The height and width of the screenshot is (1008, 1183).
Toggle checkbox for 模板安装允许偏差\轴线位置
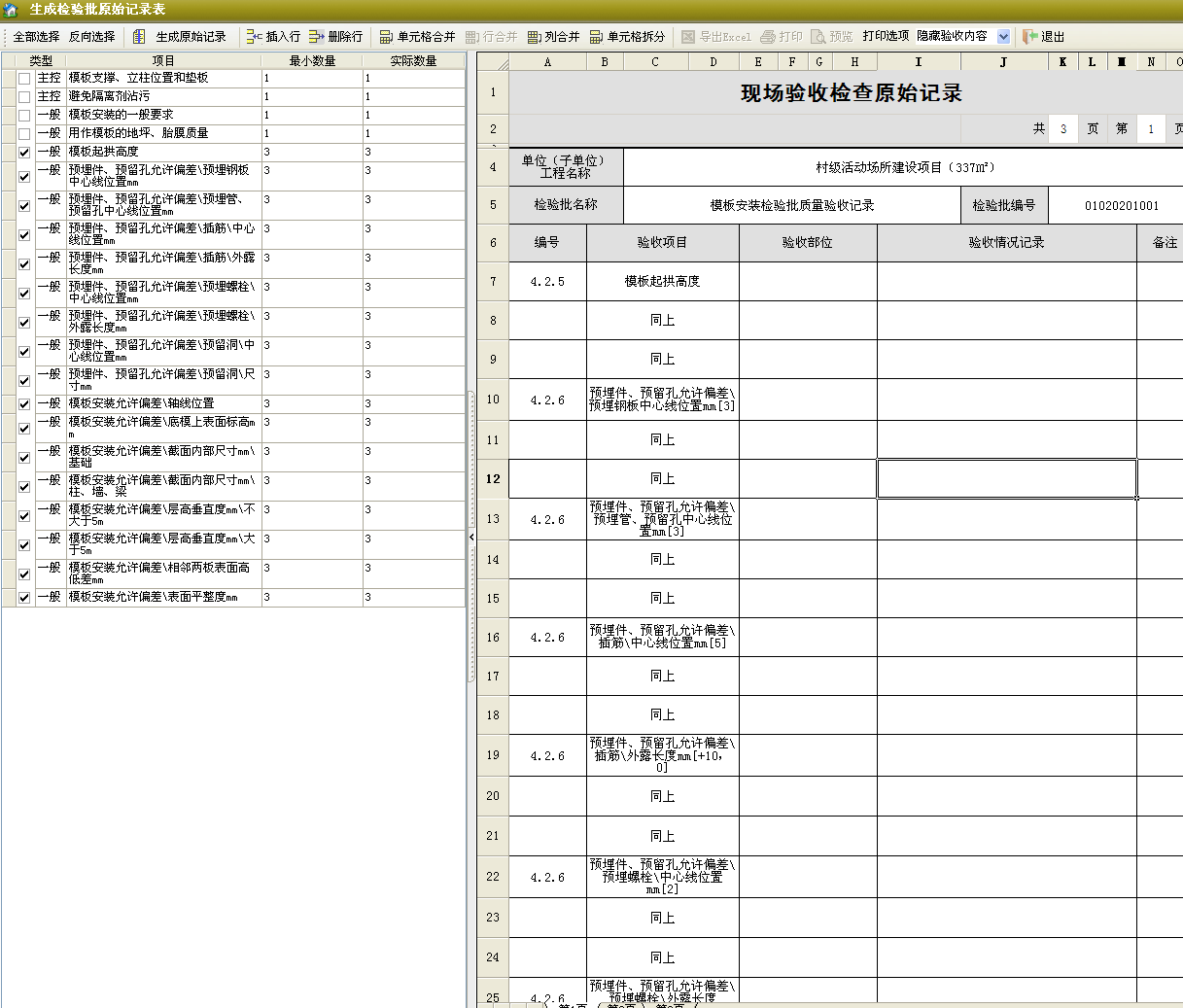click(24, 404)
